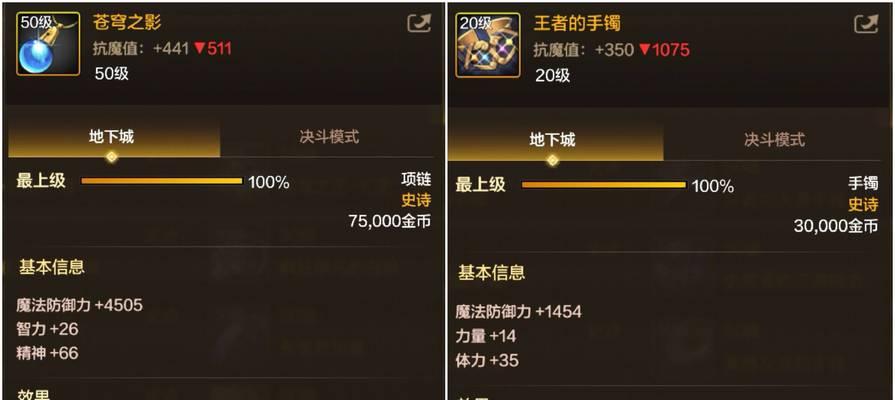Click the 最上级 progress bar for 苍穹之影

coord(162,181)
